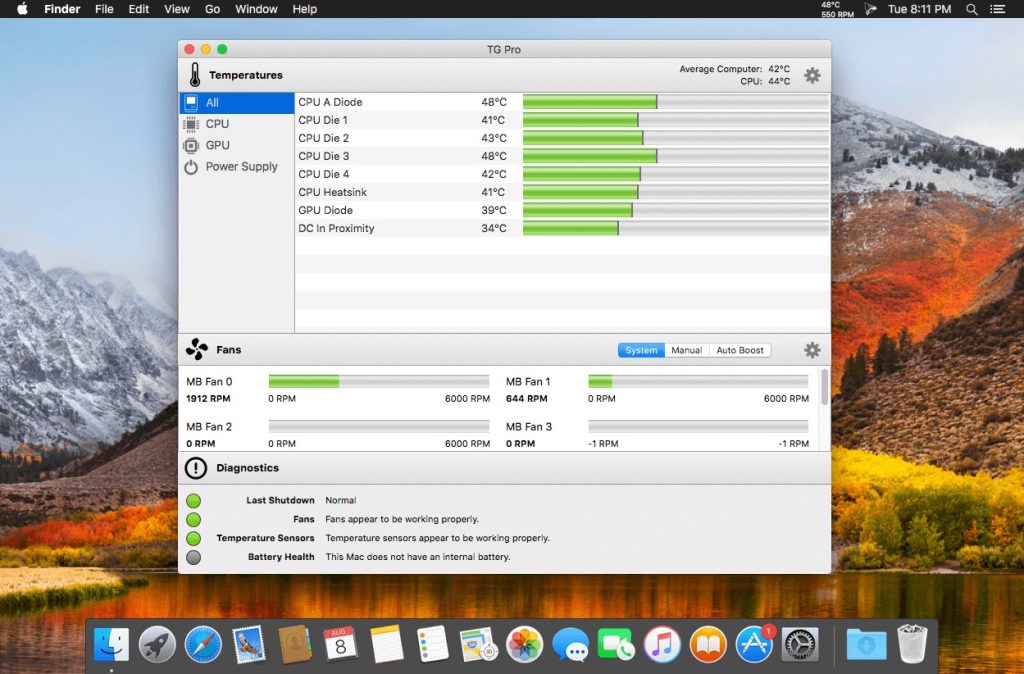The height and width of the screenshot is (674, 1024).
Task: Click the green Last Shutdown status indicator
Action: [x=193, y=500]
